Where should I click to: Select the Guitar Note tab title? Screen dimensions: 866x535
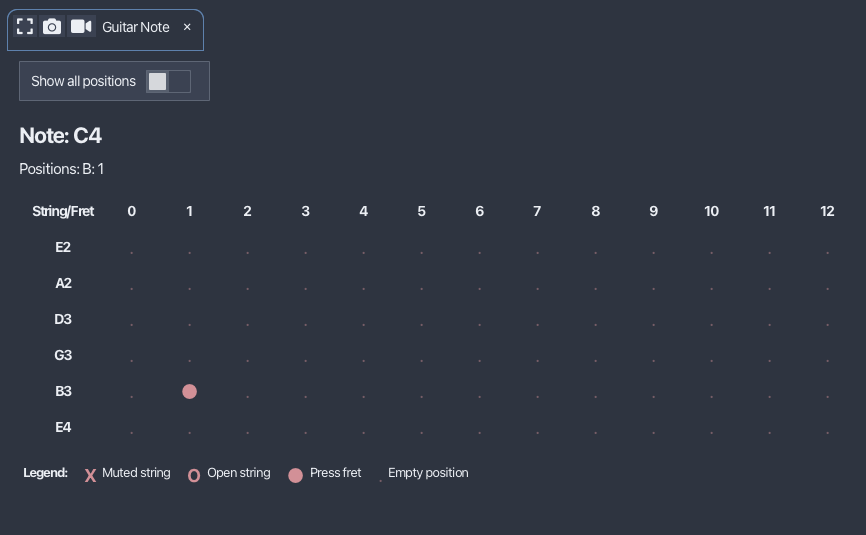(136, 27)
